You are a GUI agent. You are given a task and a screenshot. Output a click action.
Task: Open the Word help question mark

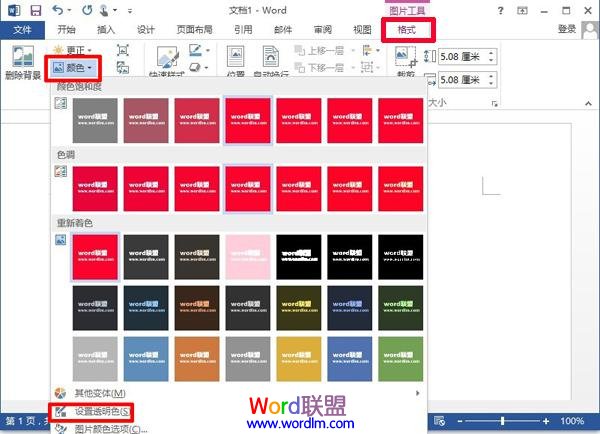pyautogui.click(x=501, y=11)
